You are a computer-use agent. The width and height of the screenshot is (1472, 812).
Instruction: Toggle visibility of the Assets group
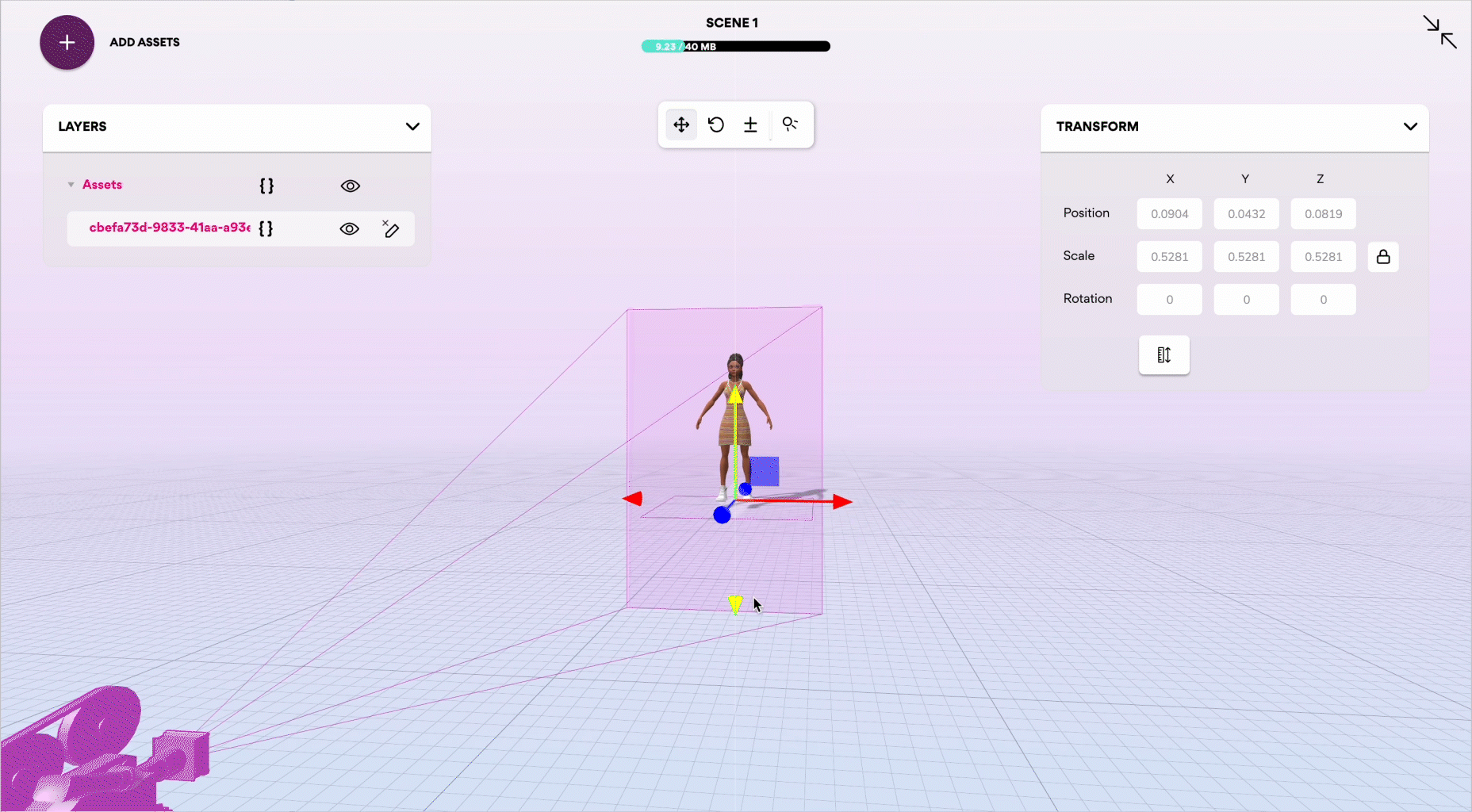coord(351,186)
